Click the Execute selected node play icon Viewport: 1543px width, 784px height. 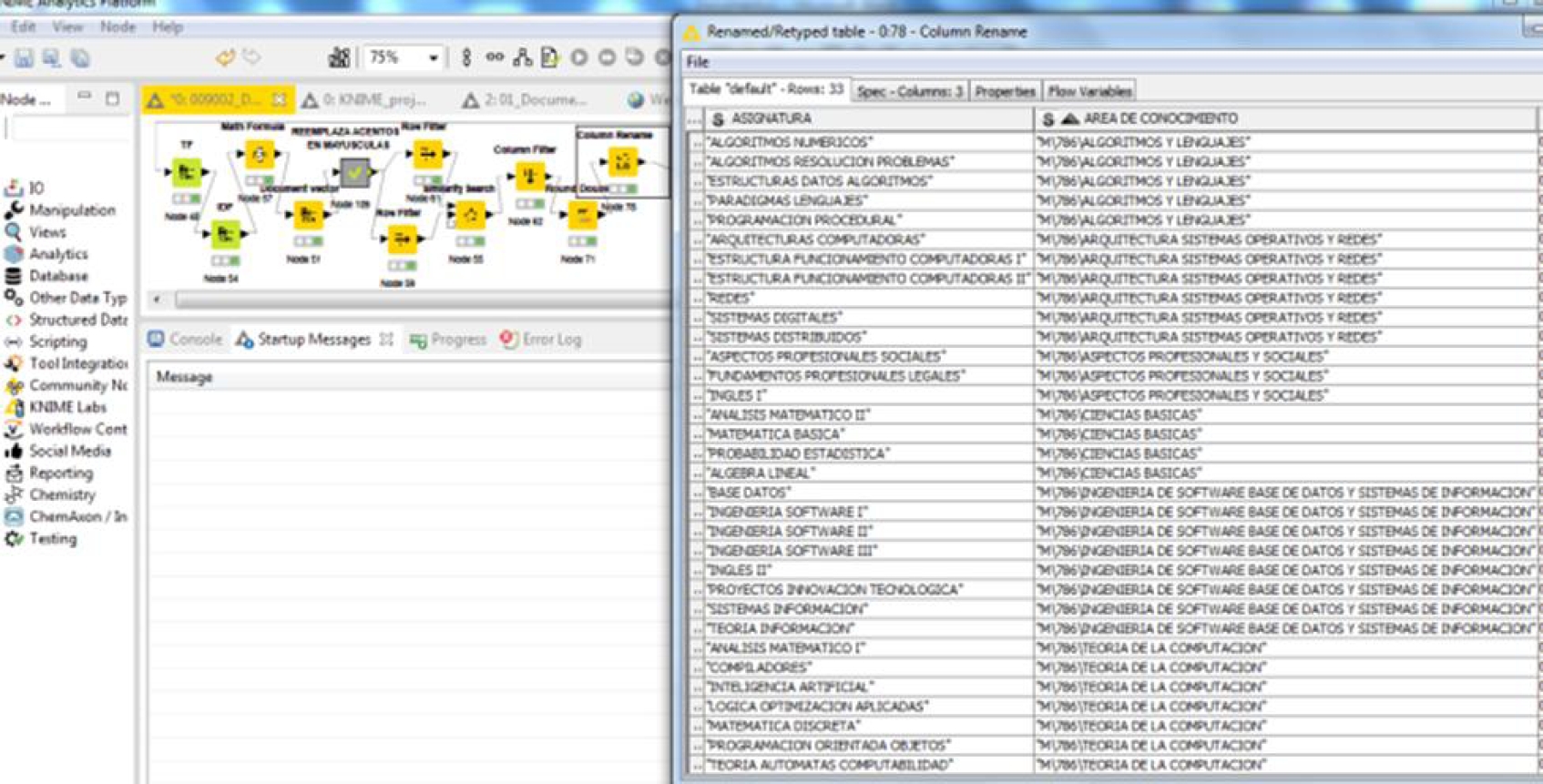click(579, 58)
